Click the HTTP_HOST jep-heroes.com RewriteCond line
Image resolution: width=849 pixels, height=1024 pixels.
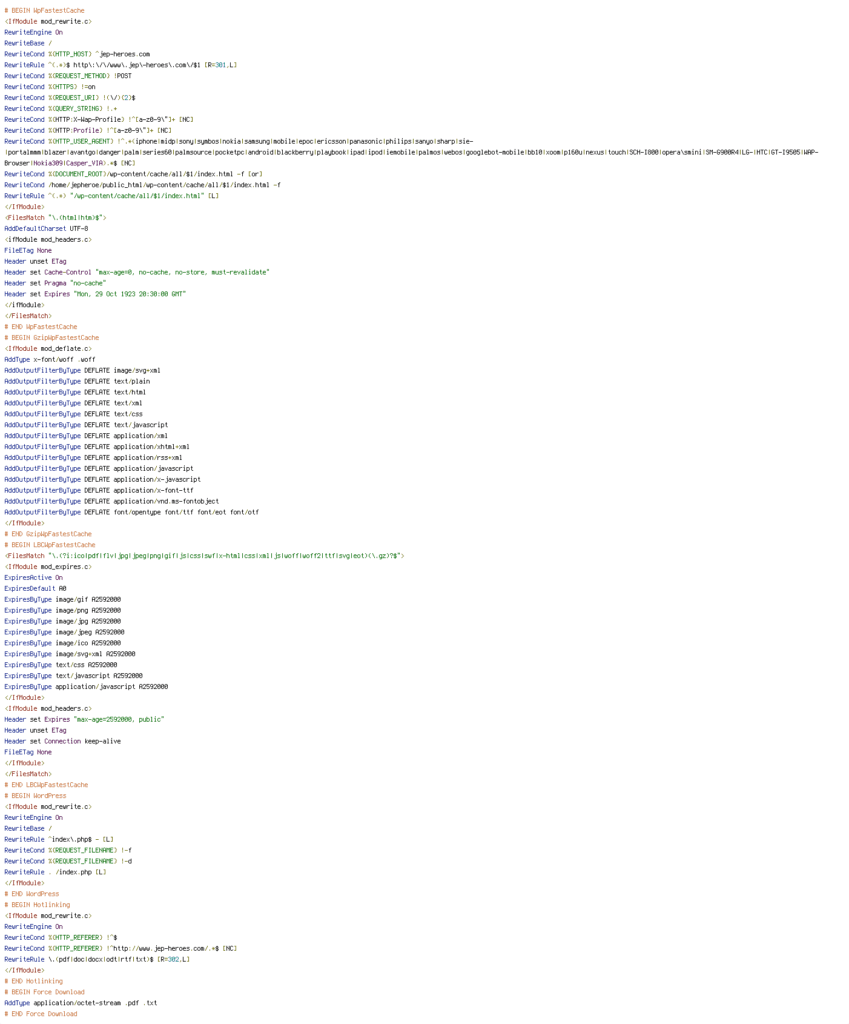[x=77, y=54]
